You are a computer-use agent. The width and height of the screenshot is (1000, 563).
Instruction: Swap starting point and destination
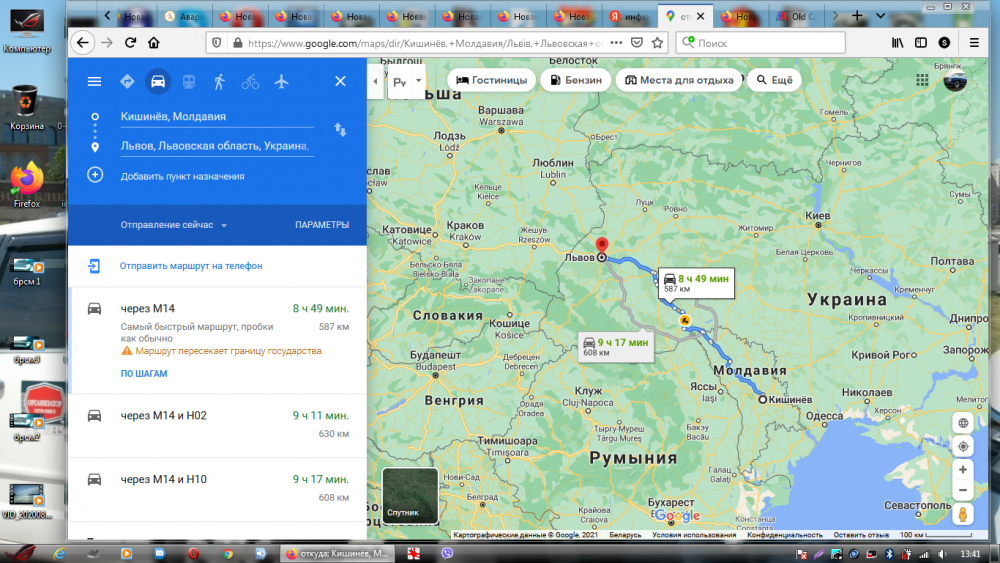tap(340, 130)
